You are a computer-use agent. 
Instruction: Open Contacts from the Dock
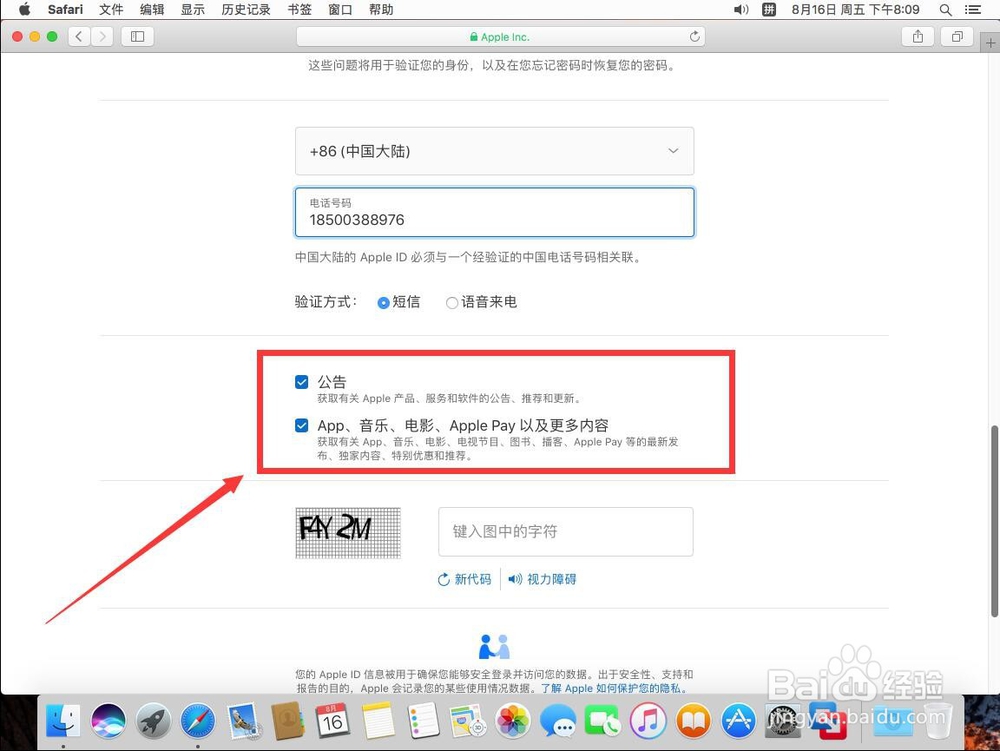point(288,720)
